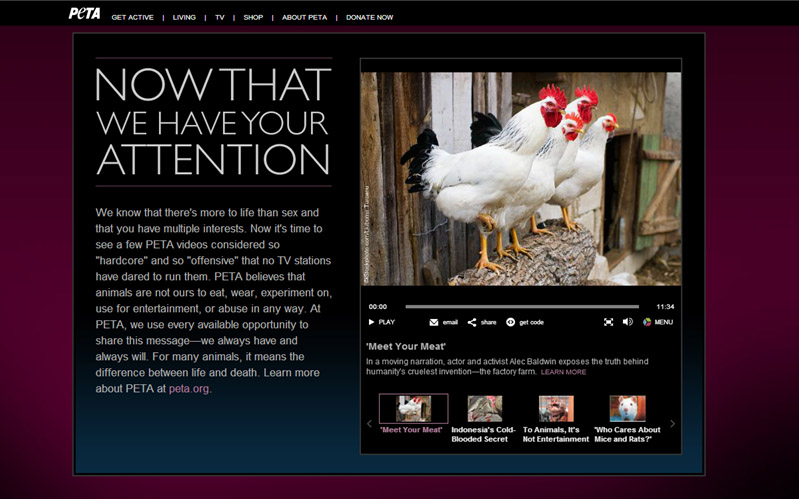
Task: Click the share icon under the video
Action: coord(472,322)
